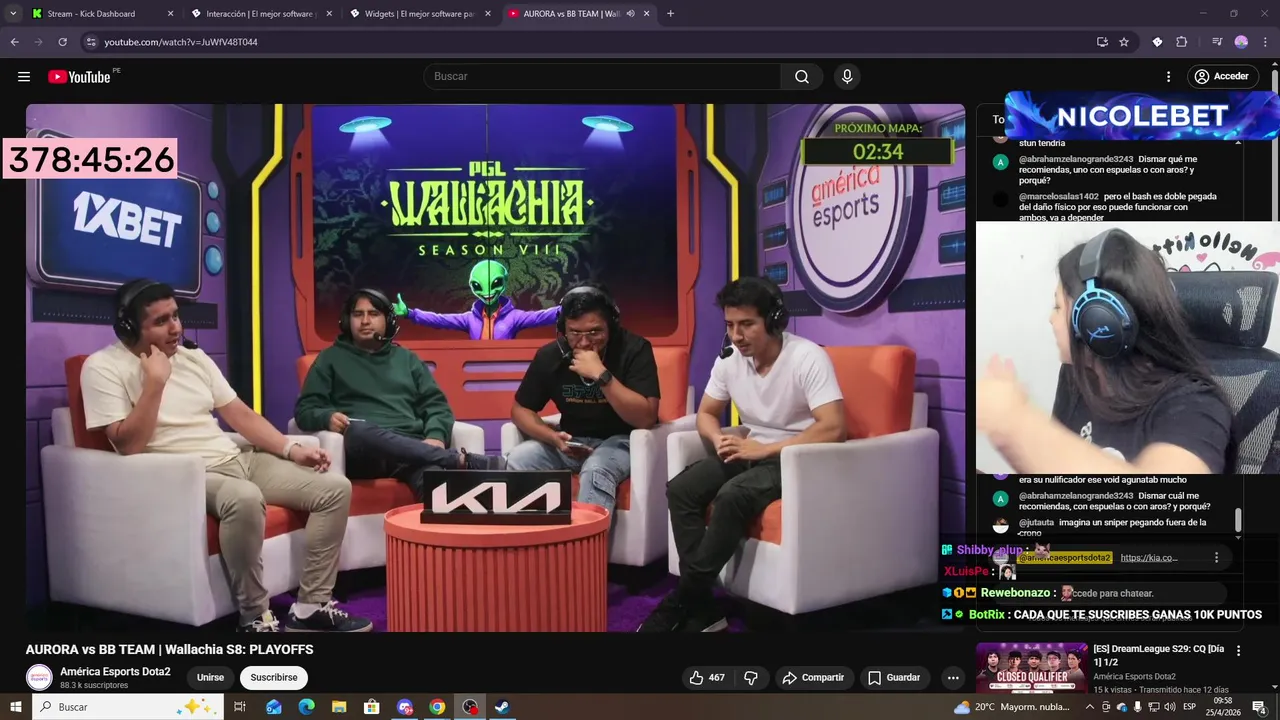Open Windows Start menu
1280x720 pixels.
pos(15,707)
